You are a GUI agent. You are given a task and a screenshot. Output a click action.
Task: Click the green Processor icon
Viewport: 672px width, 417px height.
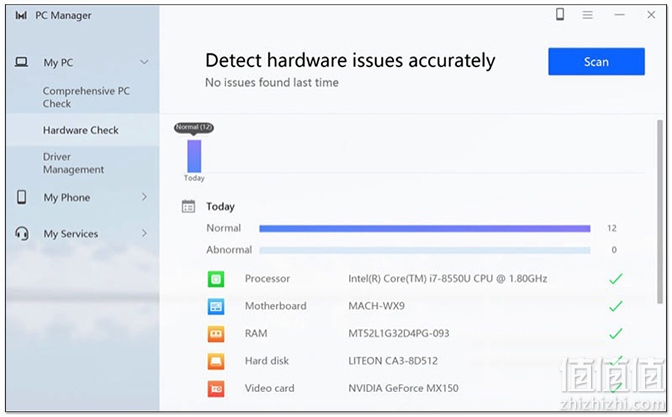point(216,279)
